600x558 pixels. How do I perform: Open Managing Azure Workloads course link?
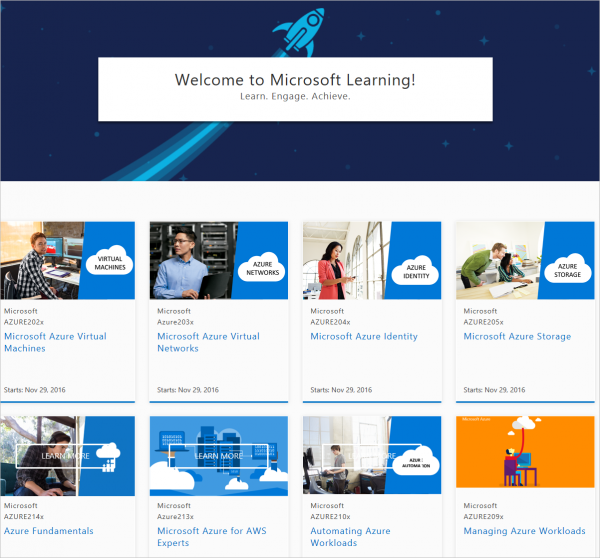coord(524,531)
